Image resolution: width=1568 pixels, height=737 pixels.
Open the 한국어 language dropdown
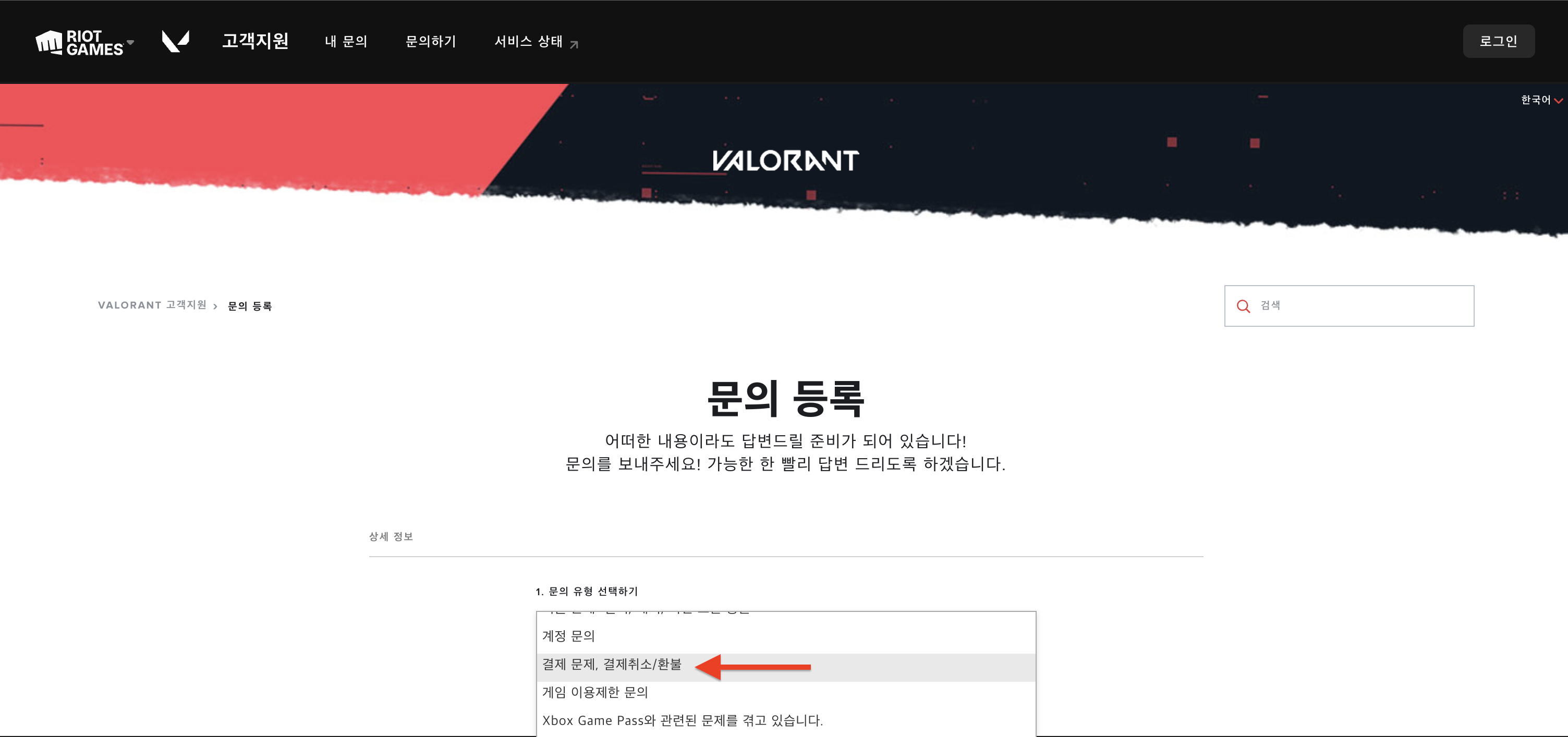tap(1541, 100)
